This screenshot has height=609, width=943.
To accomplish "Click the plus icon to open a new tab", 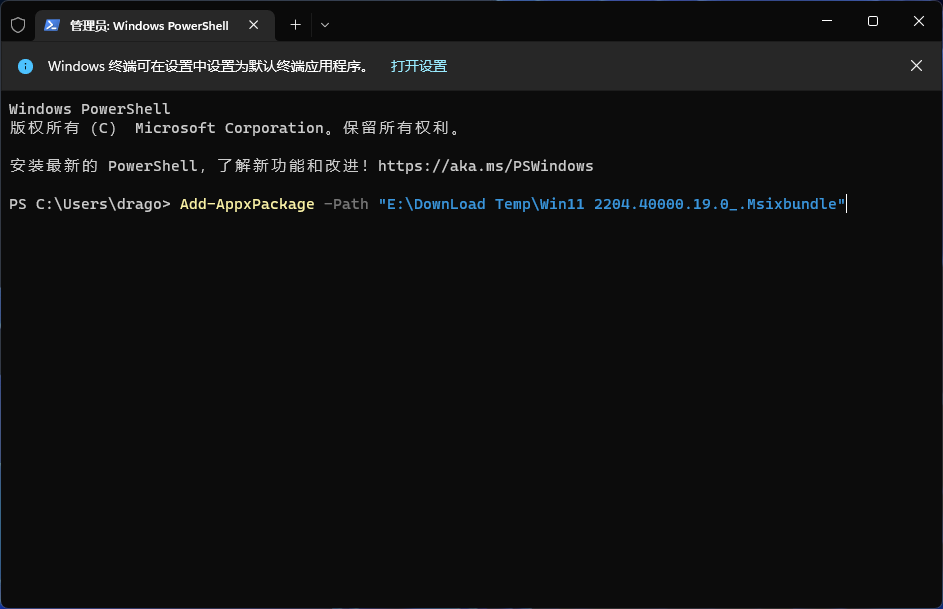I will pos(294,25).
